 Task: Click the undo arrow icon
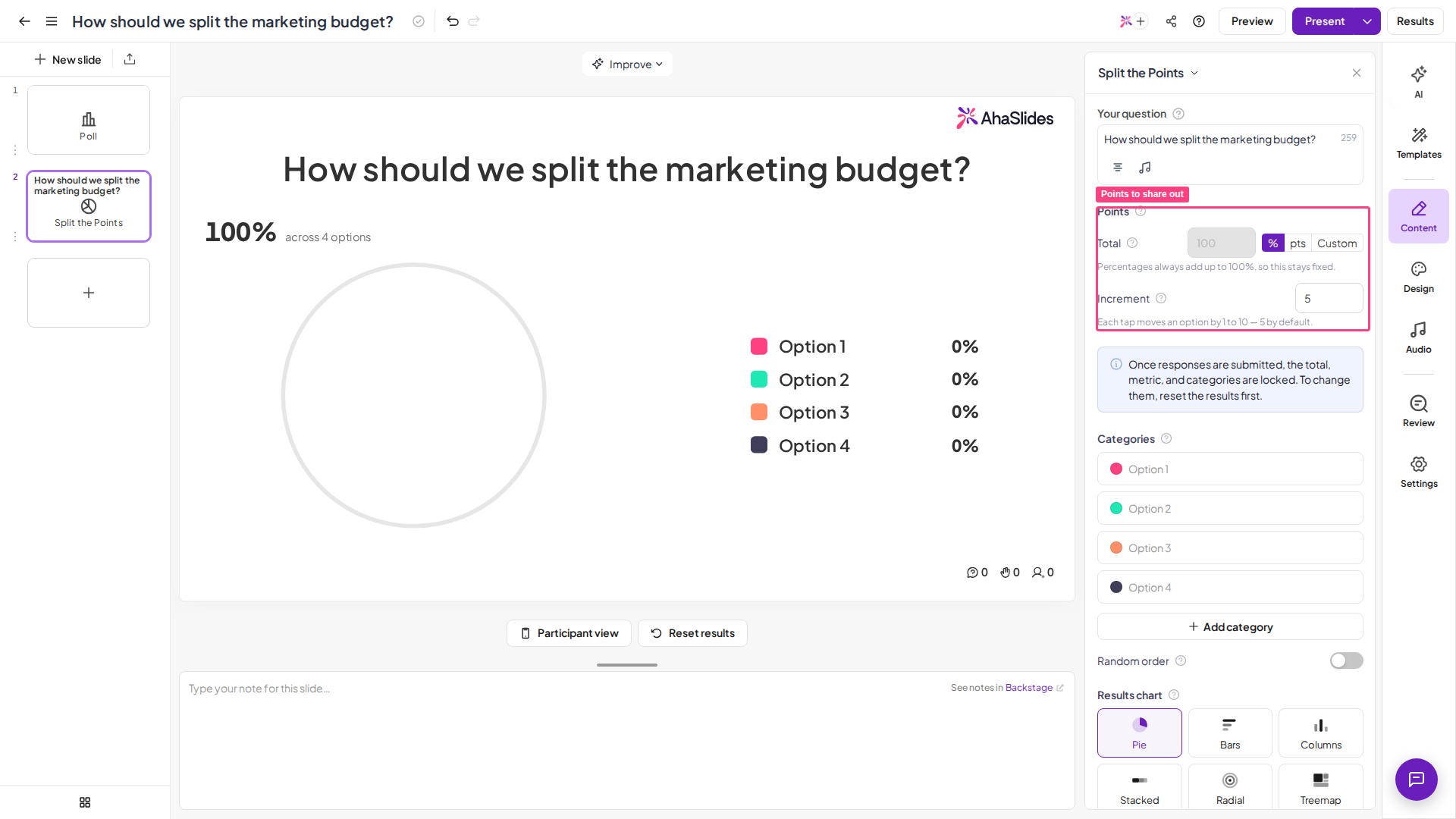click(x=453, y=21)
